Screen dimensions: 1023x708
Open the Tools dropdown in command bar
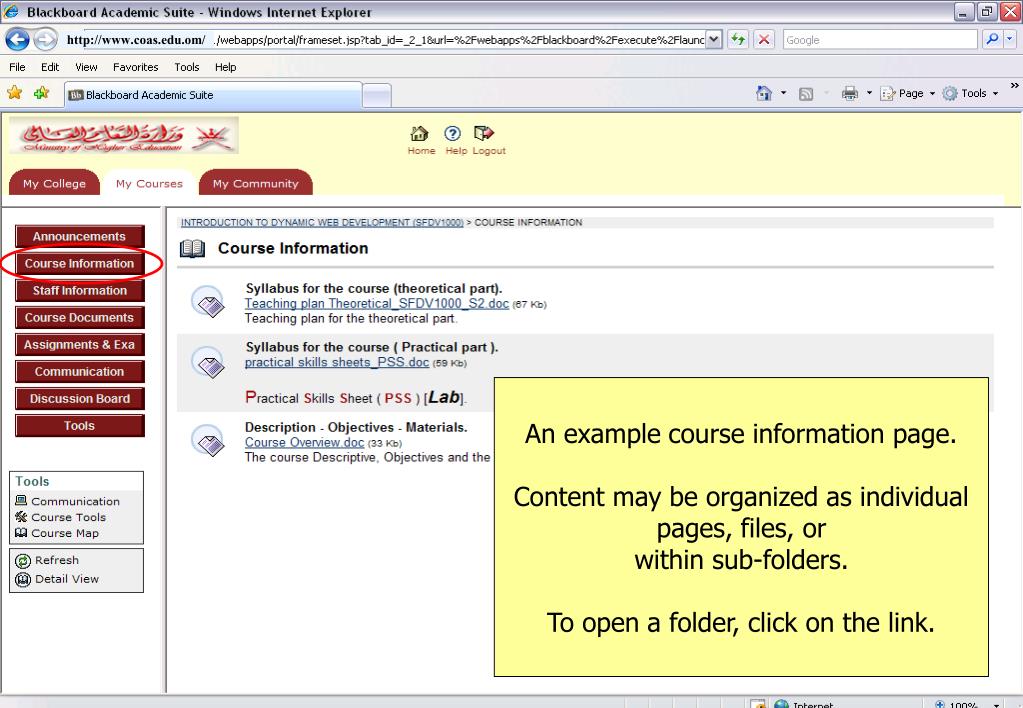click(967, 94)
